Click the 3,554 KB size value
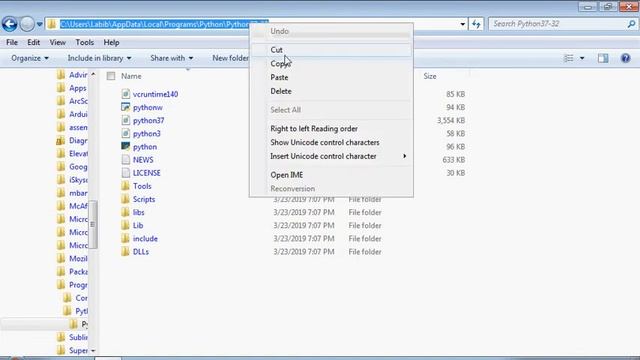 (451, 120)
